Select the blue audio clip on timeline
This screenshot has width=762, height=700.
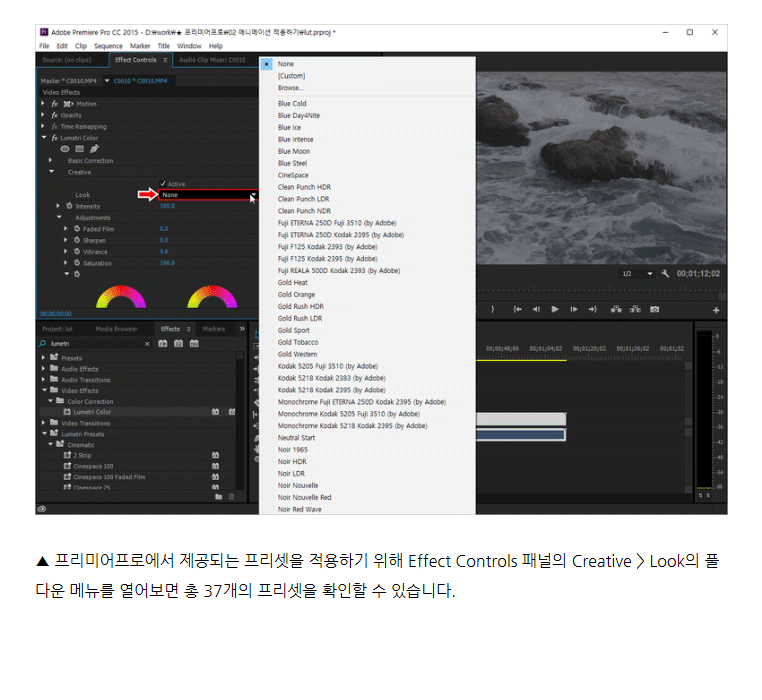click(520, 435)
